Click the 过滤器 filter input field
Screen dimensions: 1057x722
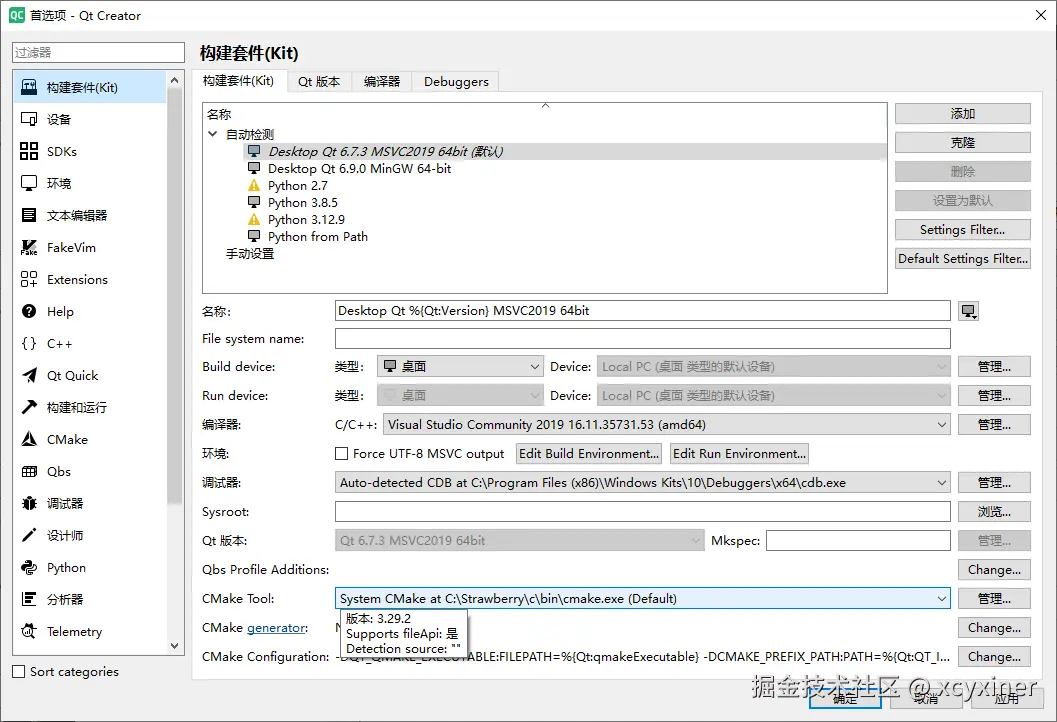98,53
